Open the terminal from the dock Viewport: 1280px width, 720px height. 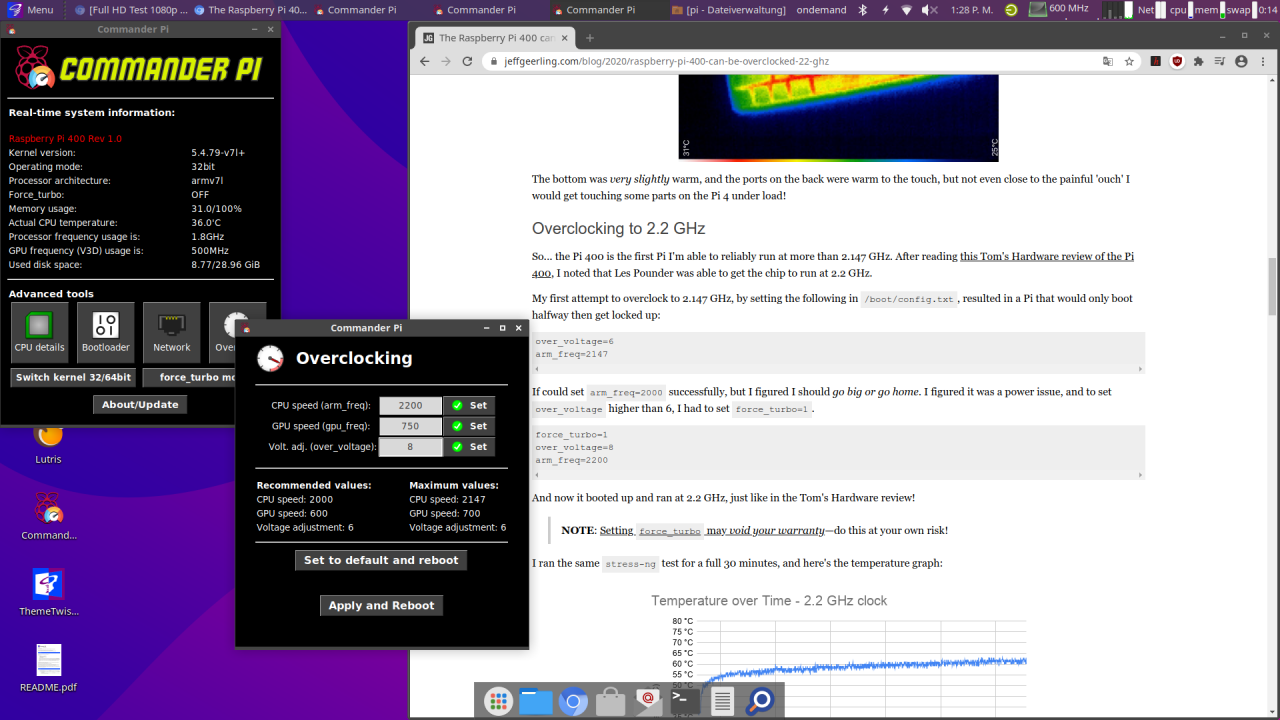[x=685, y=701]
